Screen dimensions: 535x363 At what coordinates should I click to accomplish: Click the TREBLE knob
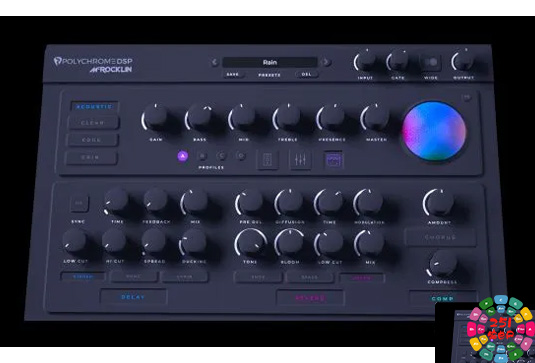click(287, 117)
